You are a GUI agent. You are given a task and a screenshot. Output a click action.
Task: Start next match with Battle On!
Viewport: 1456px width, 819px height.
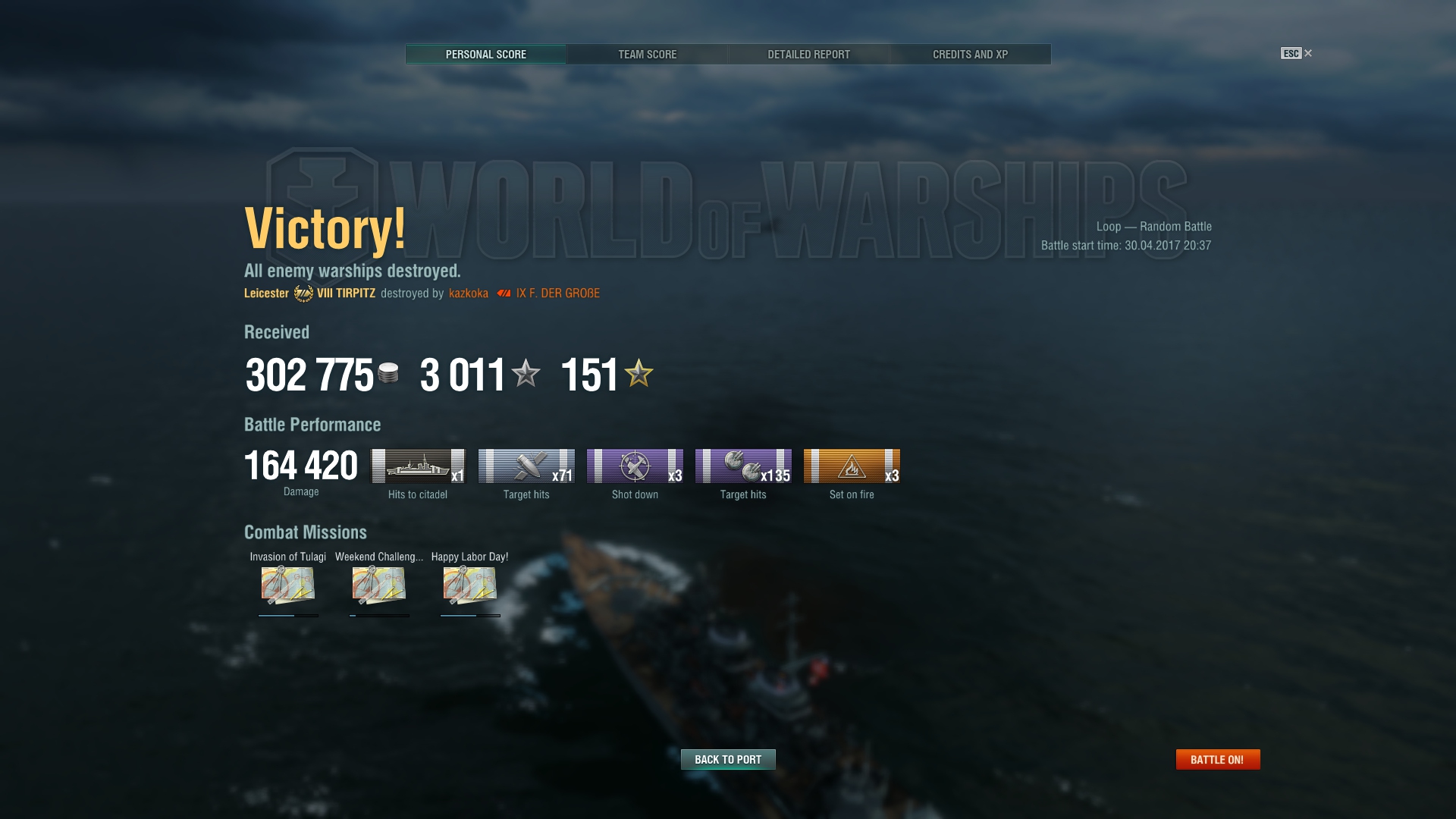coord(1218,759)
